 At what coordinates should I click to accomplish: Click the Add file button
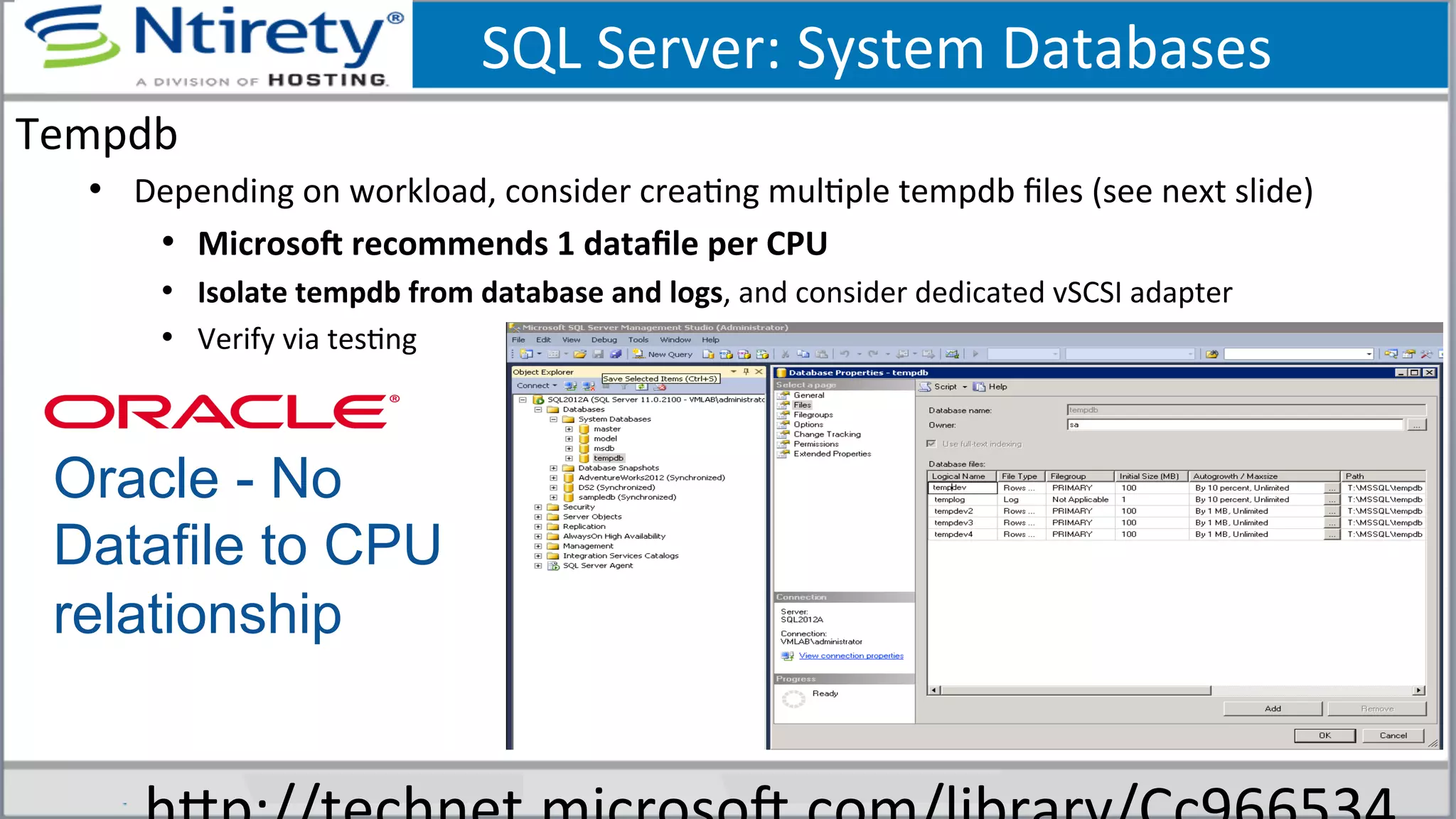pyautogui.click(x=1273, y=709)
